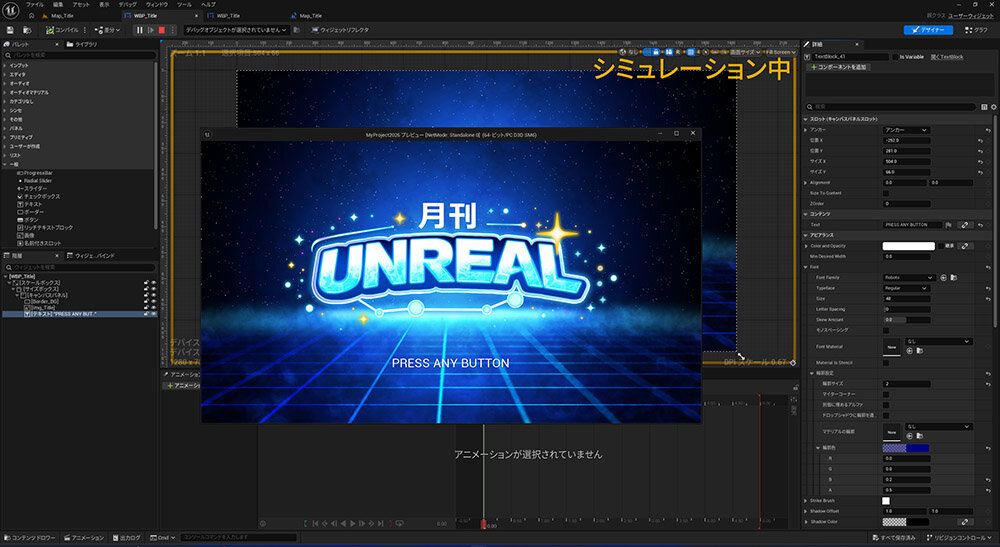Click the white Color and Opacity swatch
The width and height of the screenshot is (1000, 547).
[x=908, y=245]
